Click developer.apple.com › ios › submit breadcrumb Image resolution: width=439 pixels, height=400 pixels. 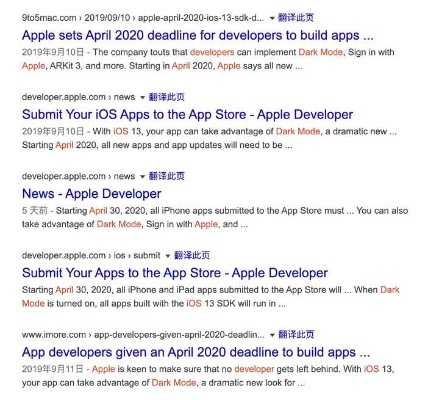pos(91,255)
